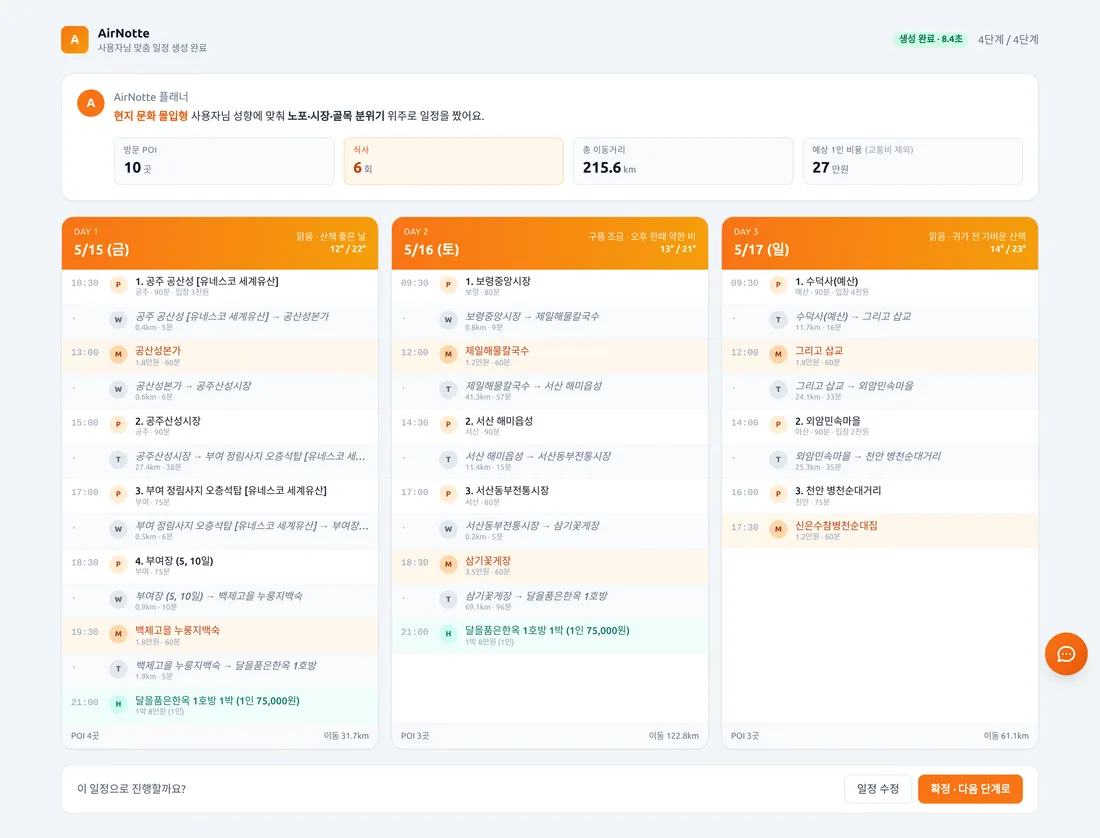Click T icon for 공주산성시장 to 부여 정림사지 transfer
The image size is (1100, 838).
point(118,459)
